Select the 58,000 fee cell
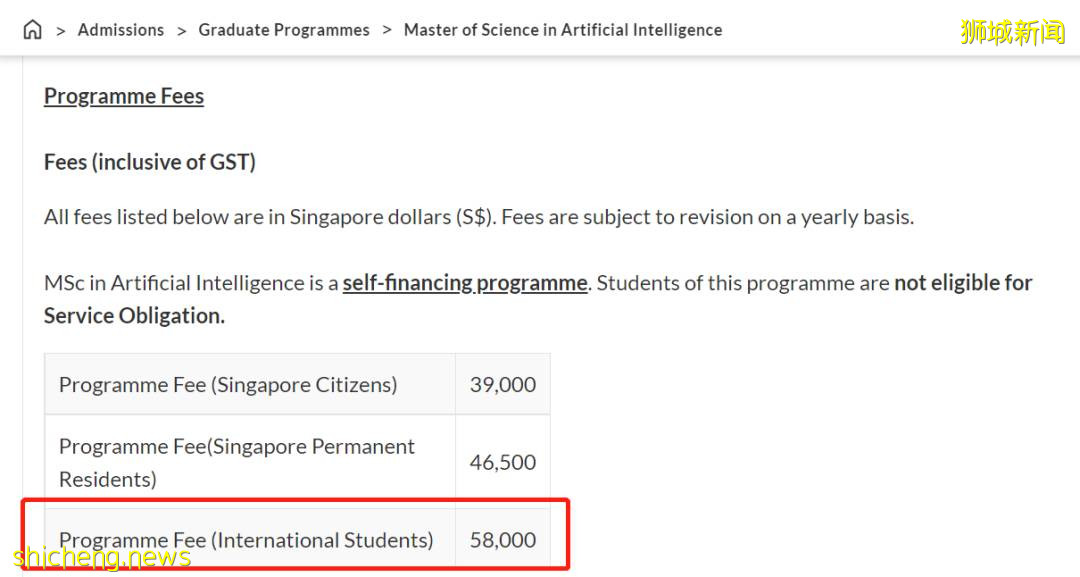The image size is (1080, 577). pyautogui.click(x=503, y=539)
